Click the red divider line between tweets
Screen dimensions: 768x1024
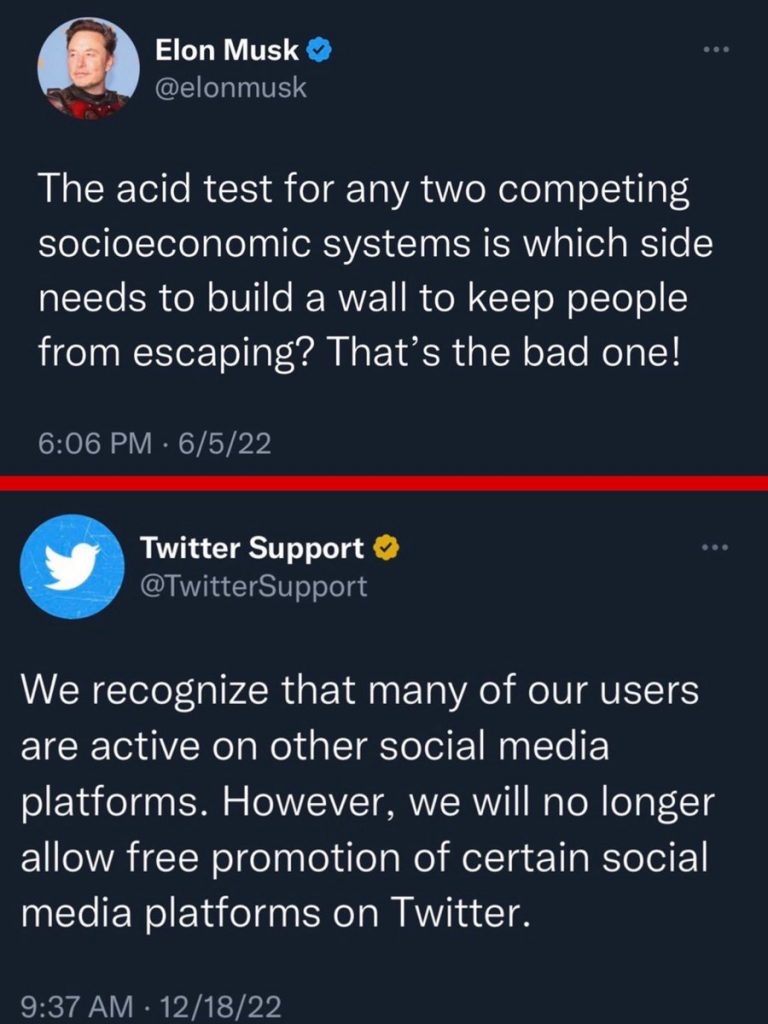(384, 483)
